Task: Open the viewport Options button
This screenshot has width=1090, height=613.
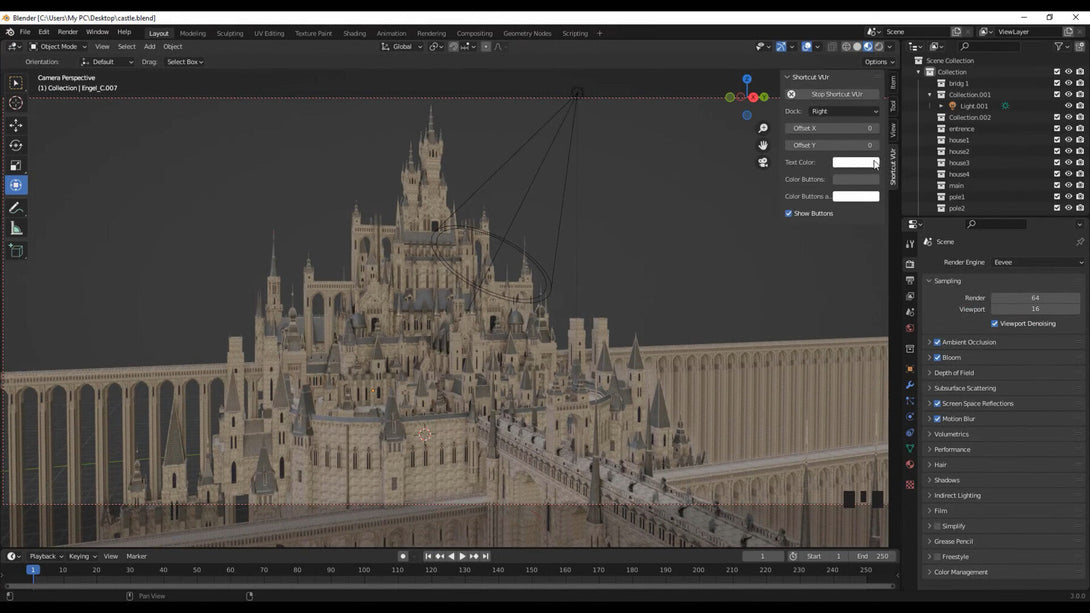Action: coord(879,62)
